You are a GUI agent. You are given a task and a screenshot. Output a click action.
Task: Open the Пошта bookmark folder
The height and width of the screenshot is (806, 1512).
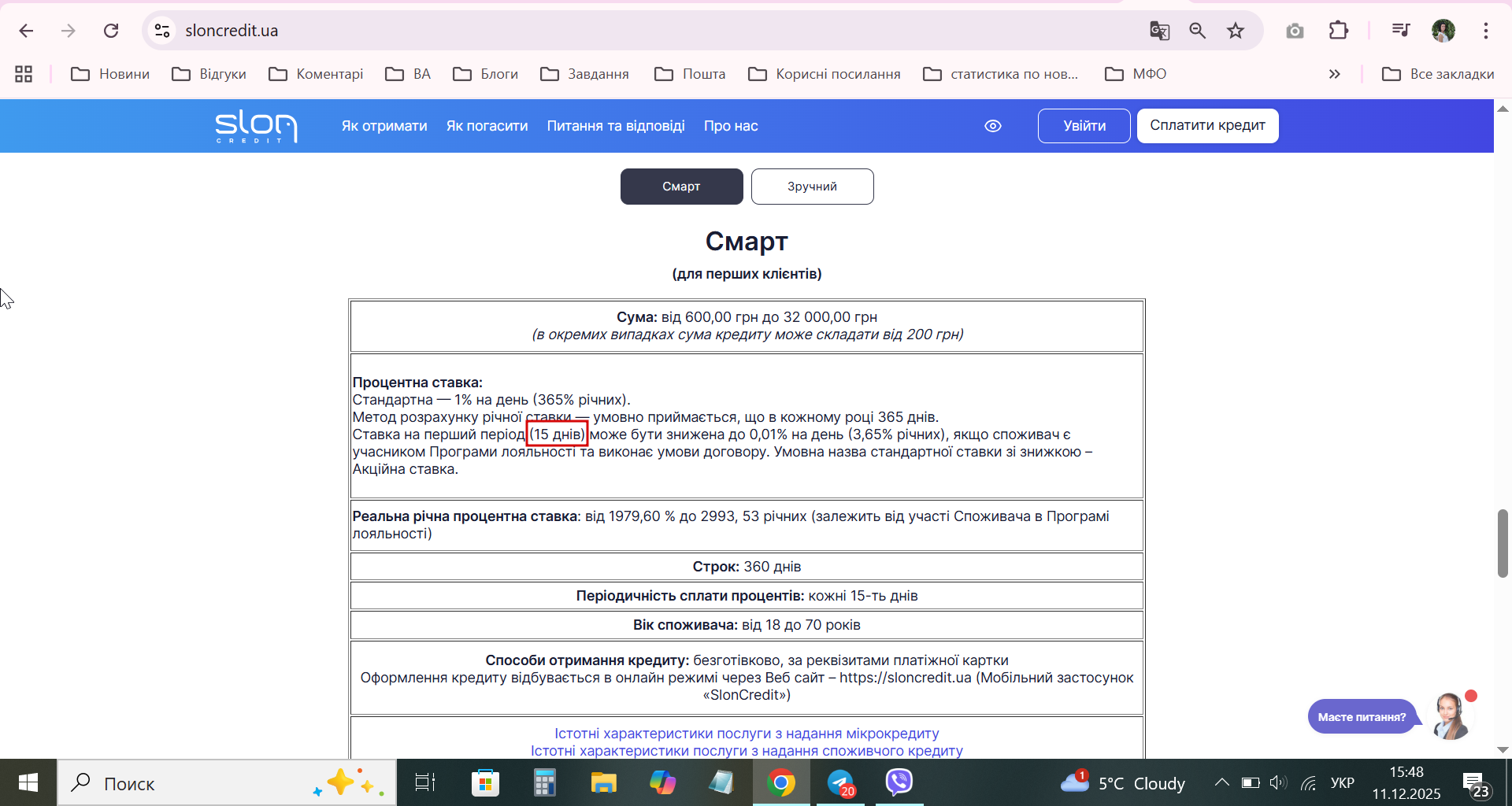(690, 74)
